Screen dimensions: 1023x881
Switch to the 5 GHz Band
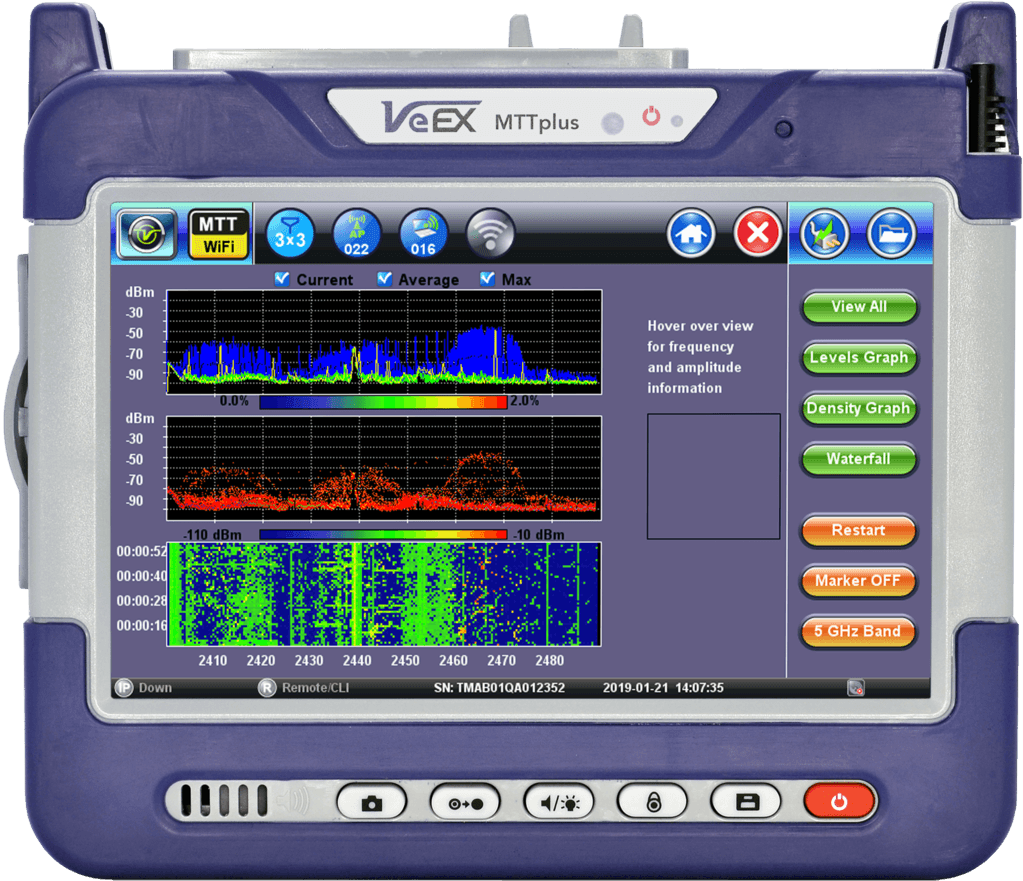[859, 632]
